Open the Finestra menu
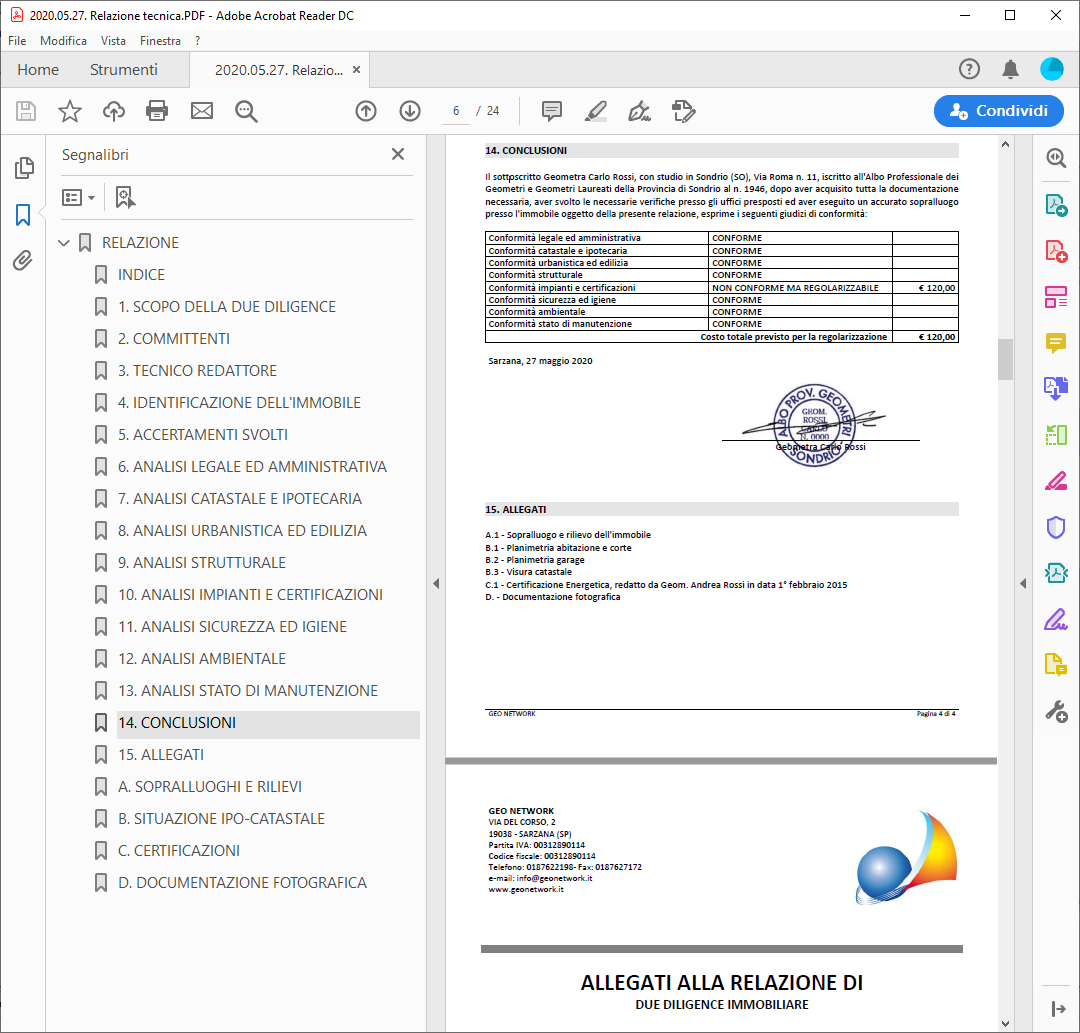Image resolution: width=1080 pixels, height=1033 pixels. (160, 41)
